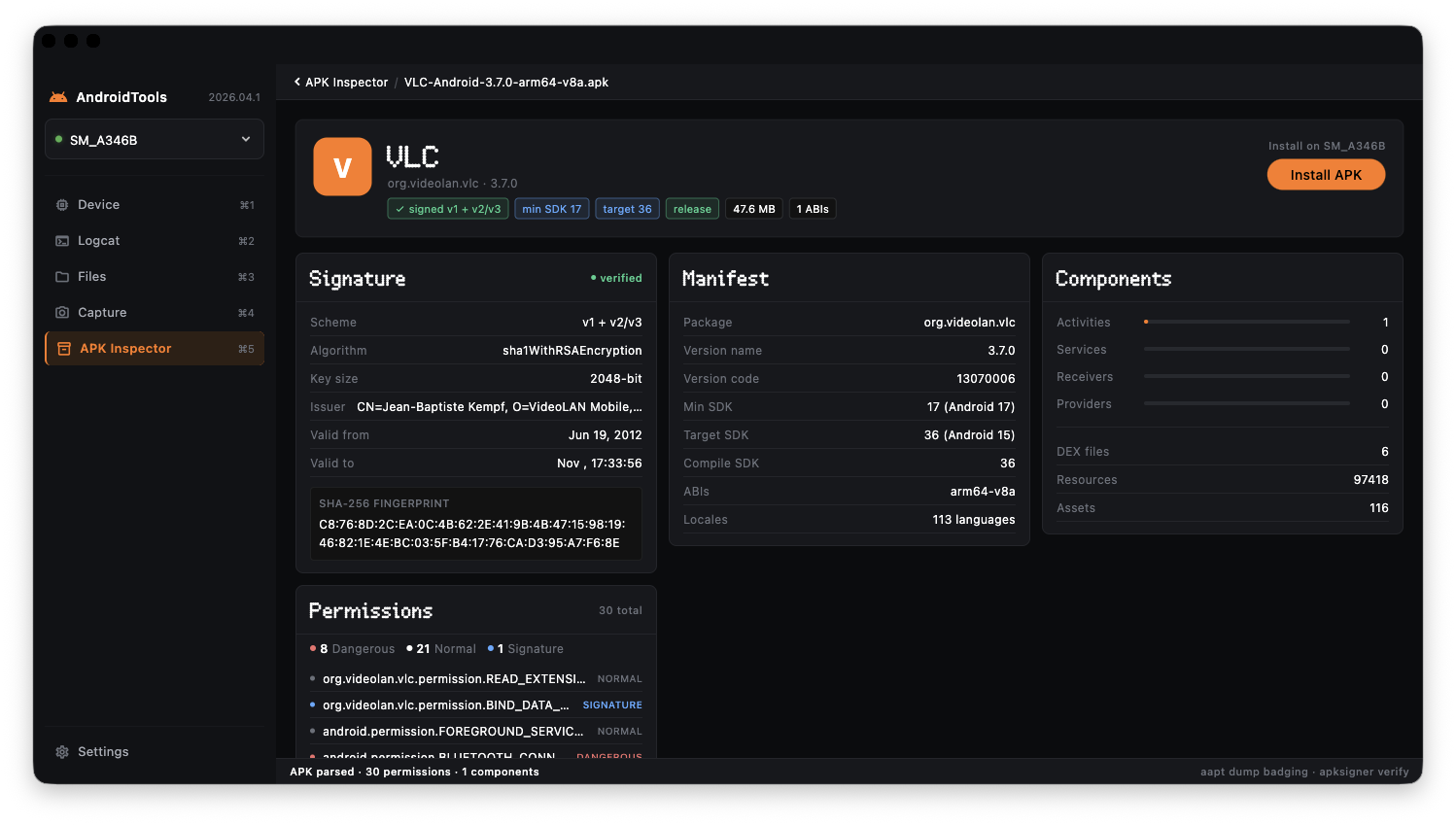Select APK Inspector in the sidebar

(155, 349)
